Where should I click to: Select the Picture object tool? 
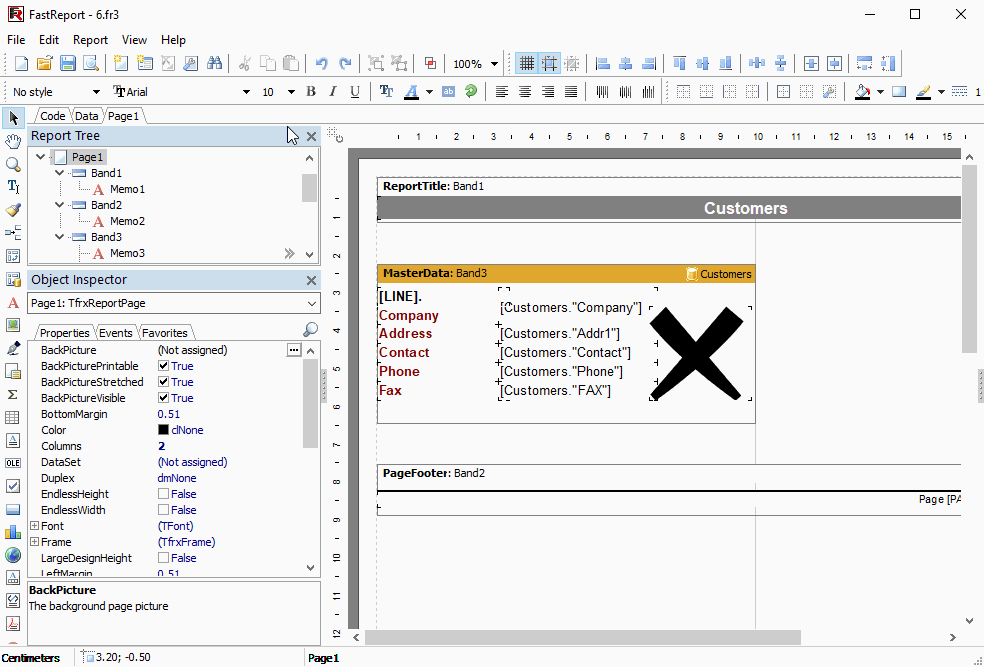coord(13,325)
